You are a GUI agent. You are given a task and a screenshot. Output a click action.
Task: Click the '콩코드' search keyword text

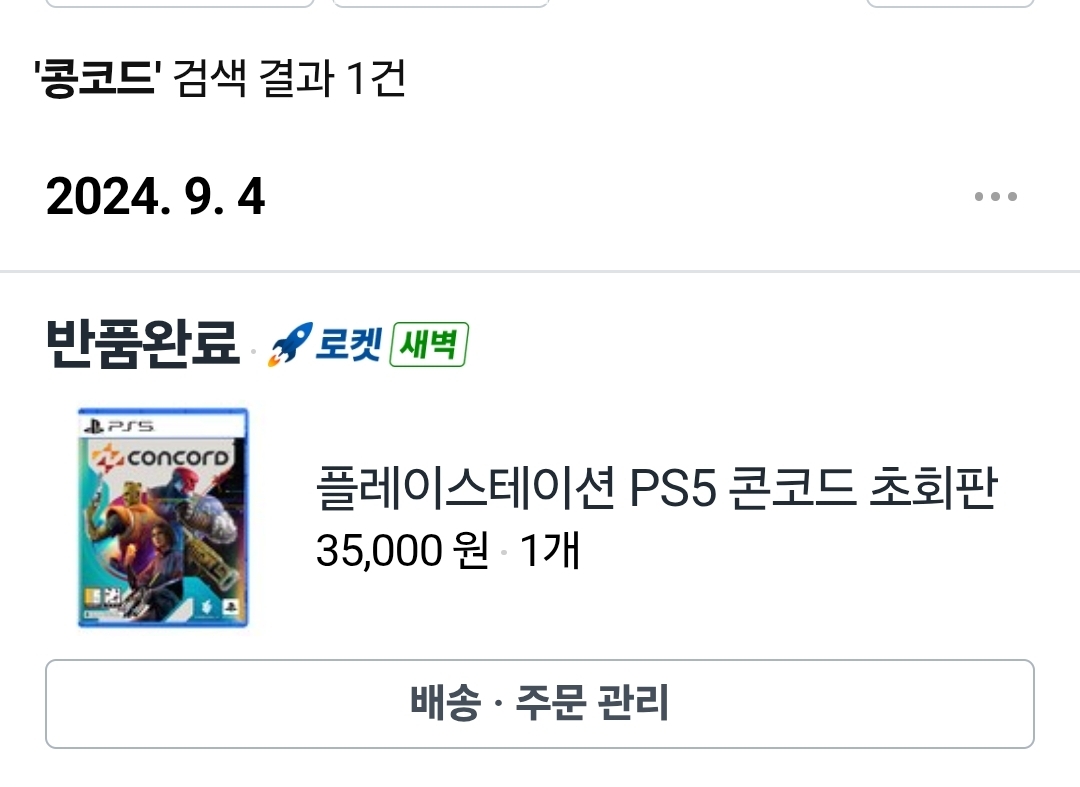coord(97,77)
